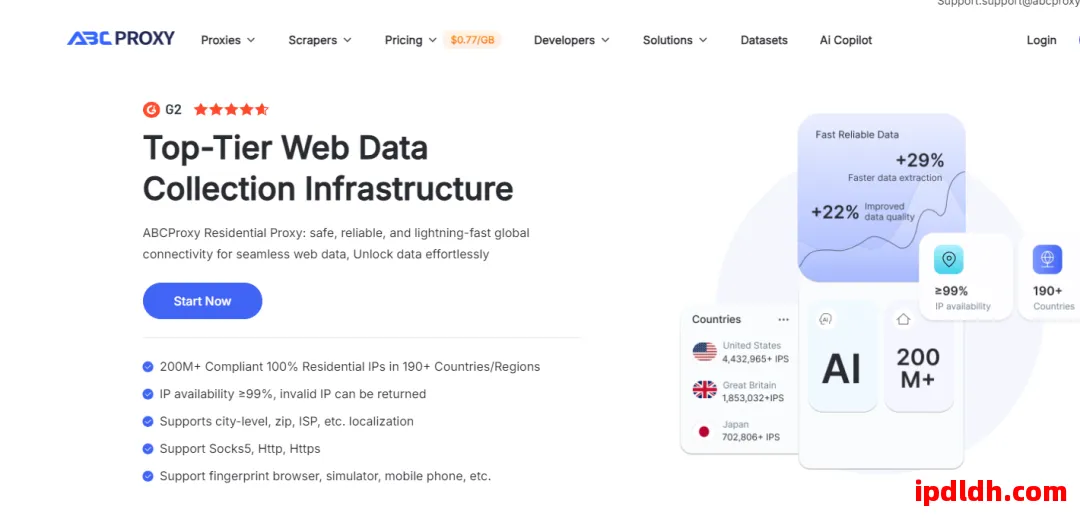Click the 200 M+ tile
1080x522 pixels.
(919, 356)
